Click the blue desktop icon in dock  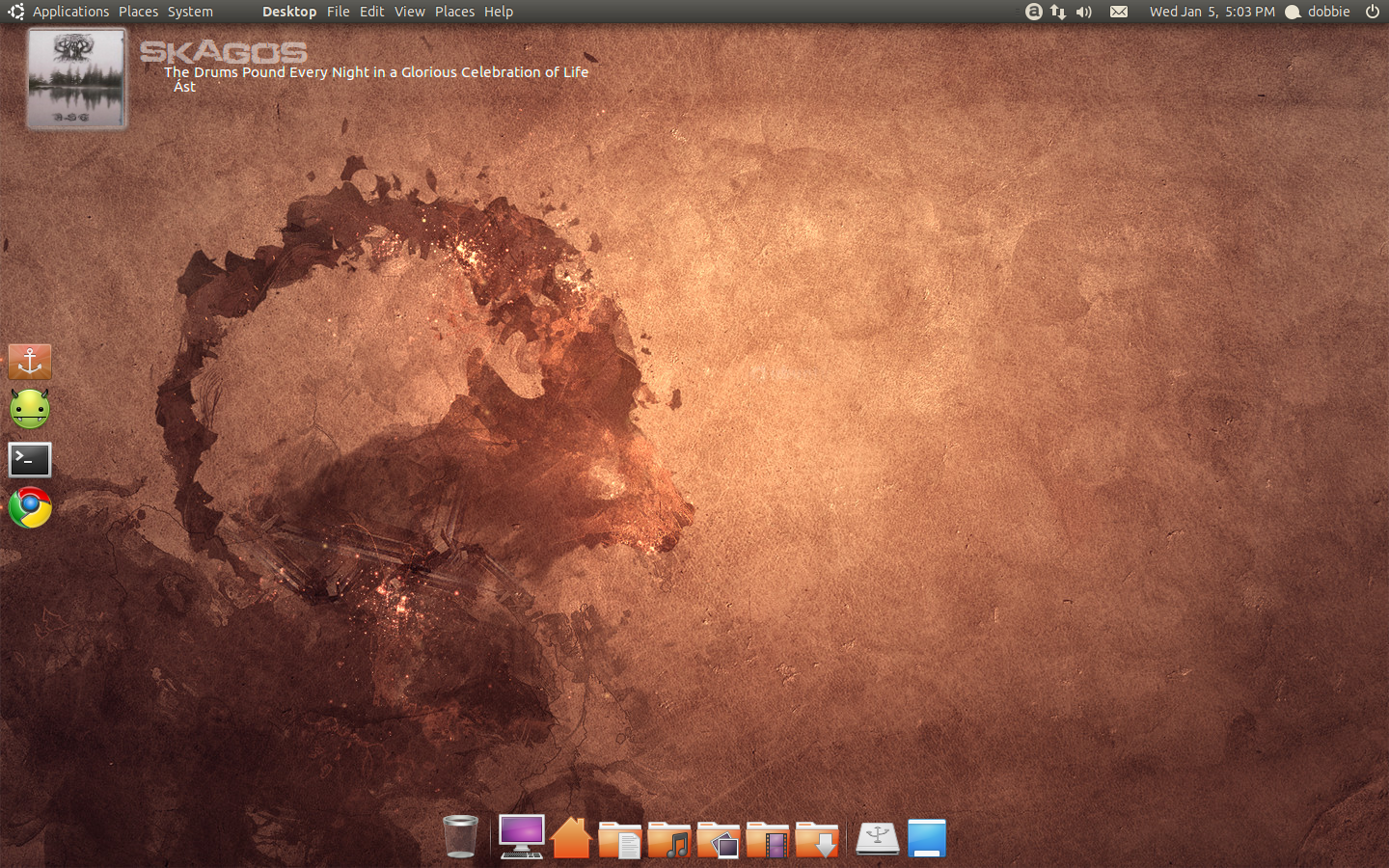(x=927, y=838)
